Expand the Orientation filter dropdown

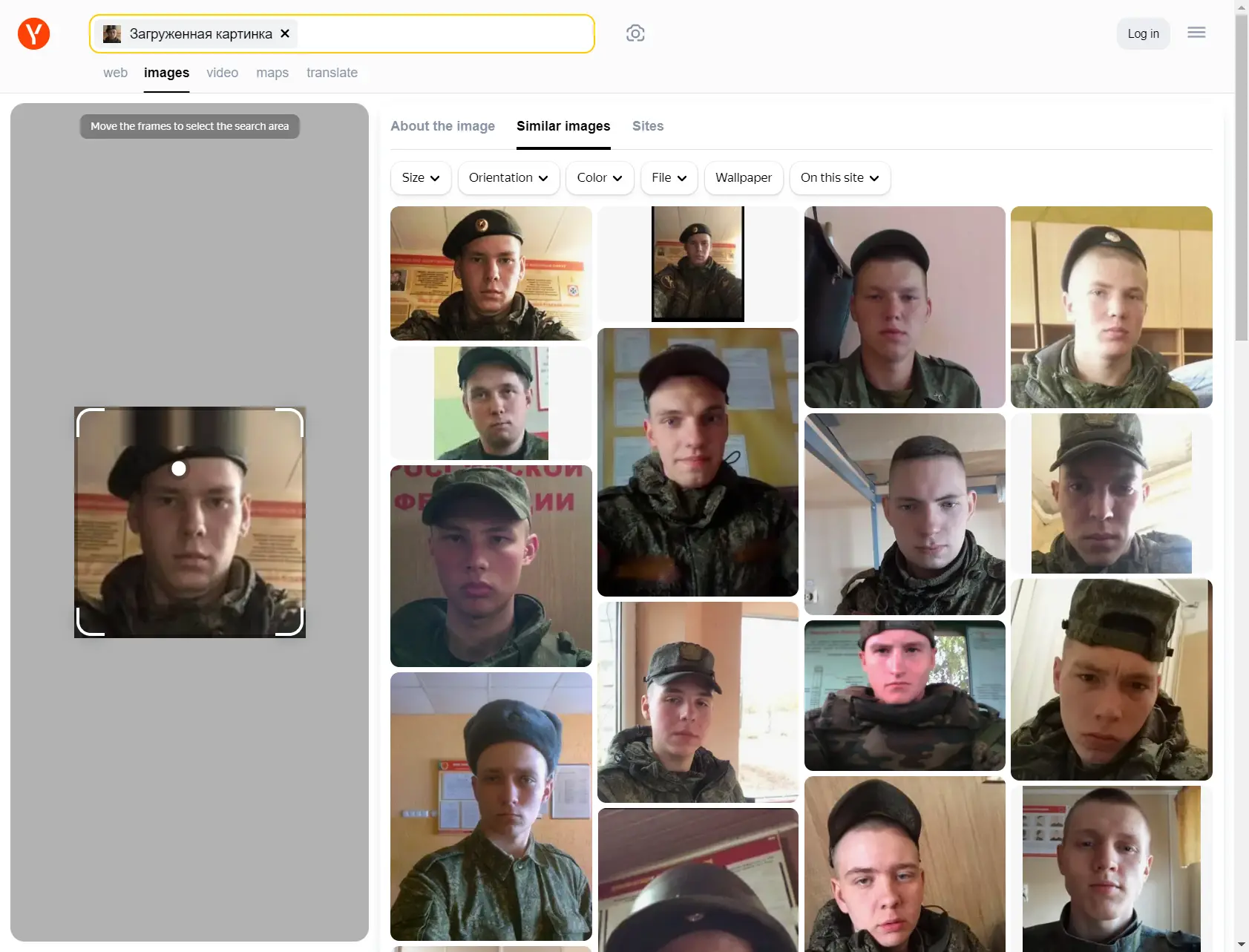point(508,178)
